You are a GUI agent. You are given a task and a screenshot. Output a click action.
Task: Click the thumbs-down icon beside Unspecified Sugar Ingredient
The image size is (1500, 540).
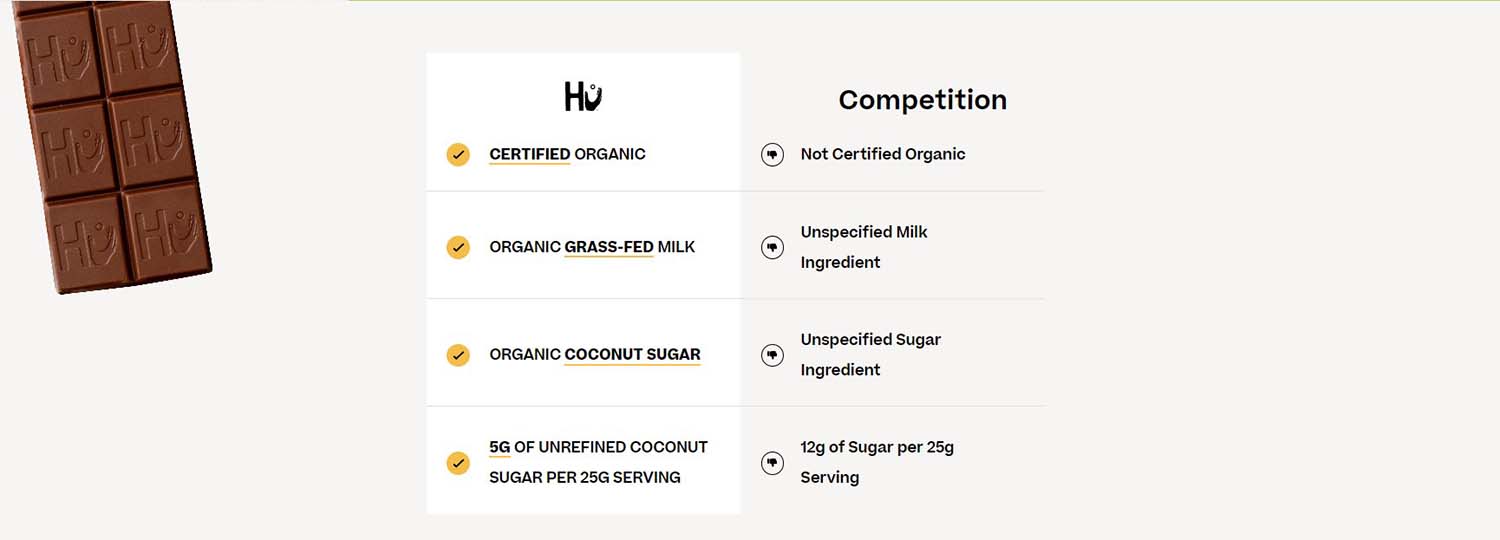point(772,354)
